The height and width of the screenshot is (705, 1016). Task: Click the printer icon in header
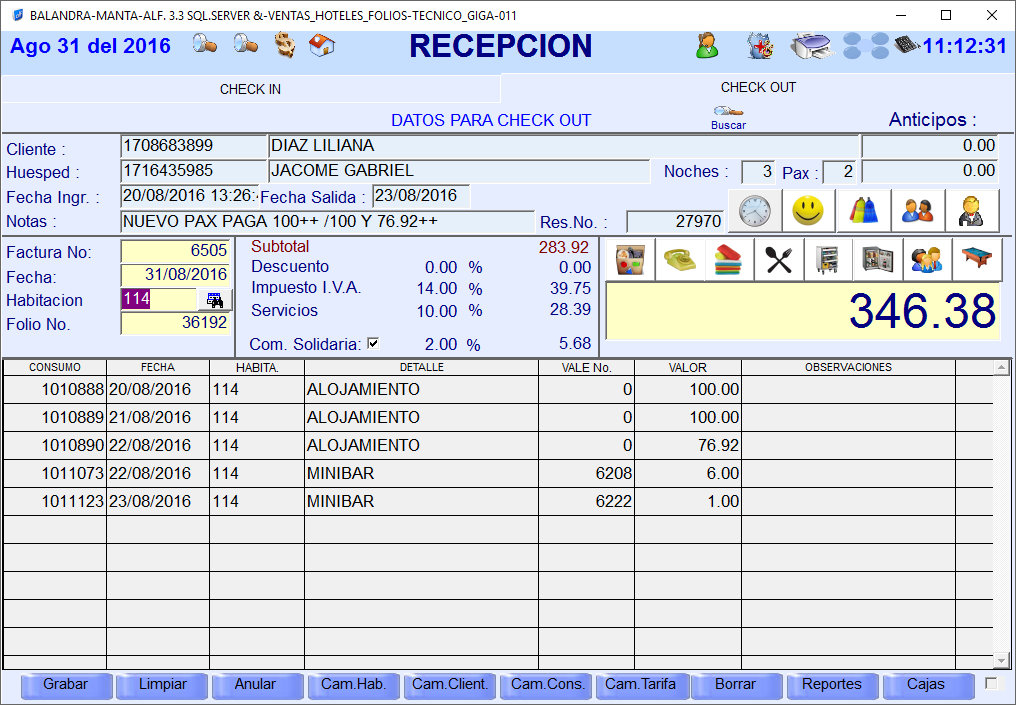coord(809,46)
